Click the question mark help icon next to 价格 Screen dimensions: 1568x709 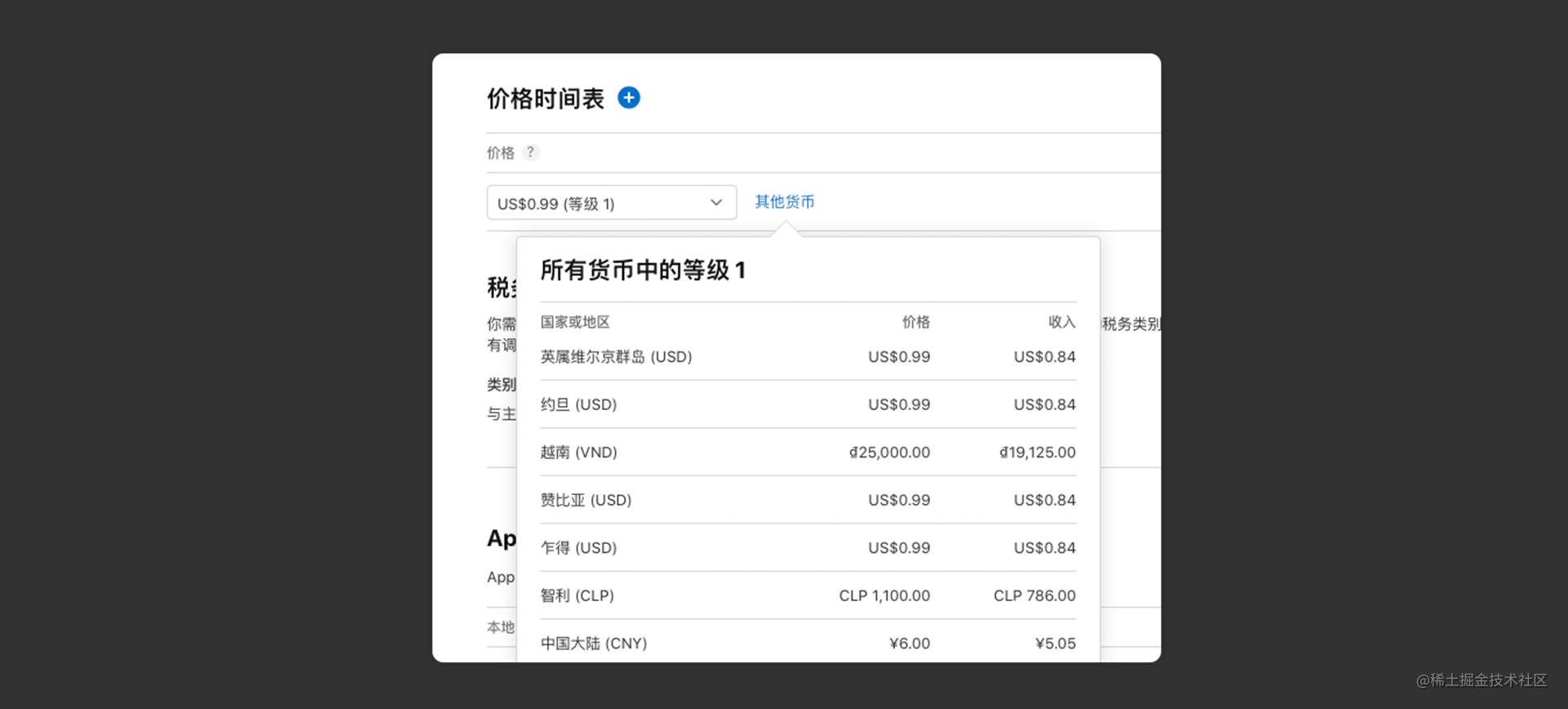pos(530,153)
